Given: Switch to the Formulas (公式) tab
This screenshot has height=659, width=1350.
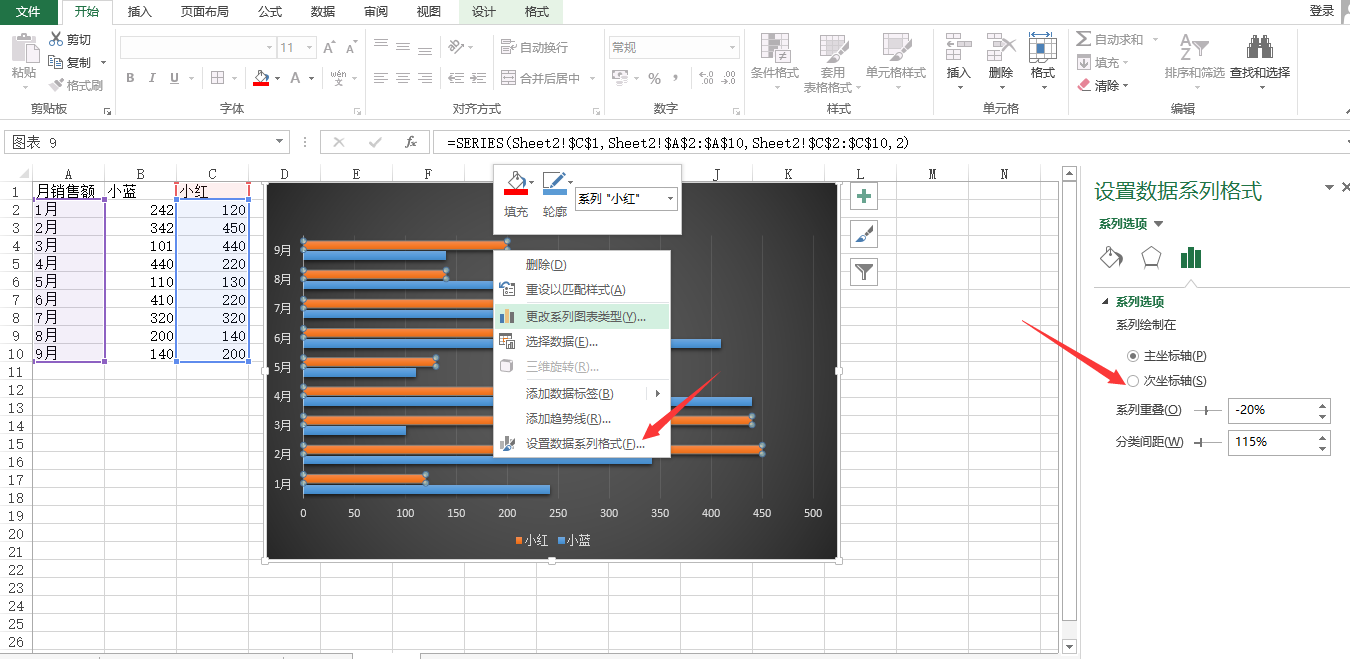Looking at the screenshot, I should pos(270,12).
